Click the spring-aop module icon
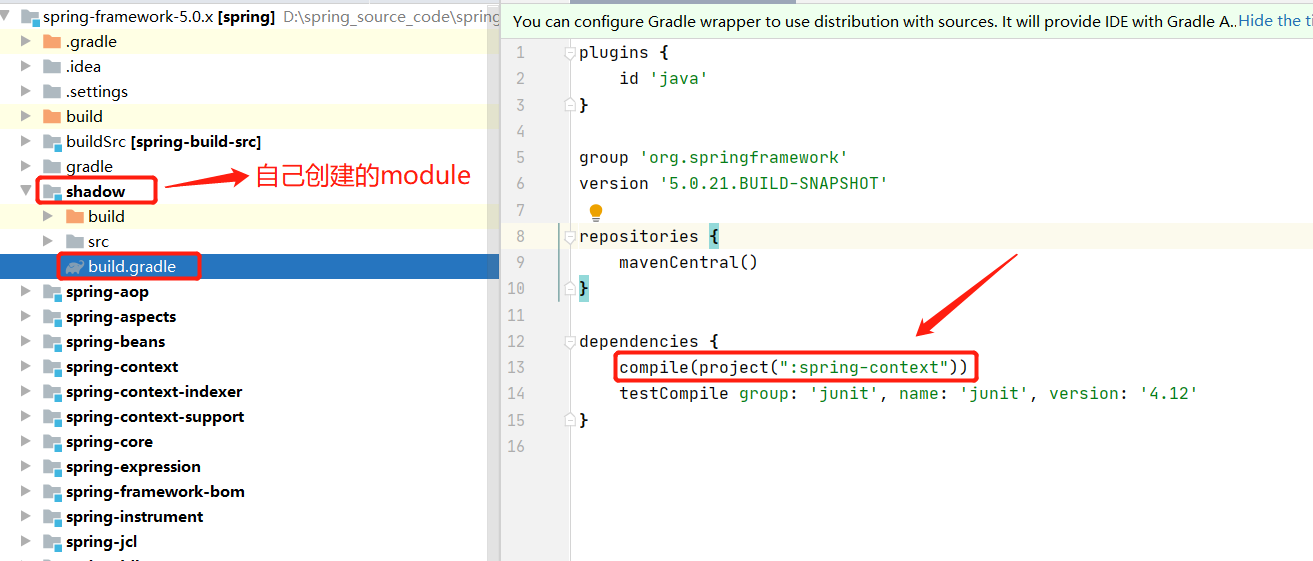 (x=52, y=292)
